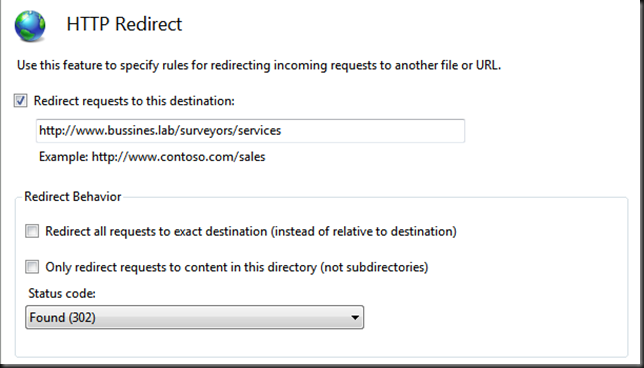This screenshot has height=368, width=644.
Task: Open the Status code combo box
Action: click(x=195, y=317)
